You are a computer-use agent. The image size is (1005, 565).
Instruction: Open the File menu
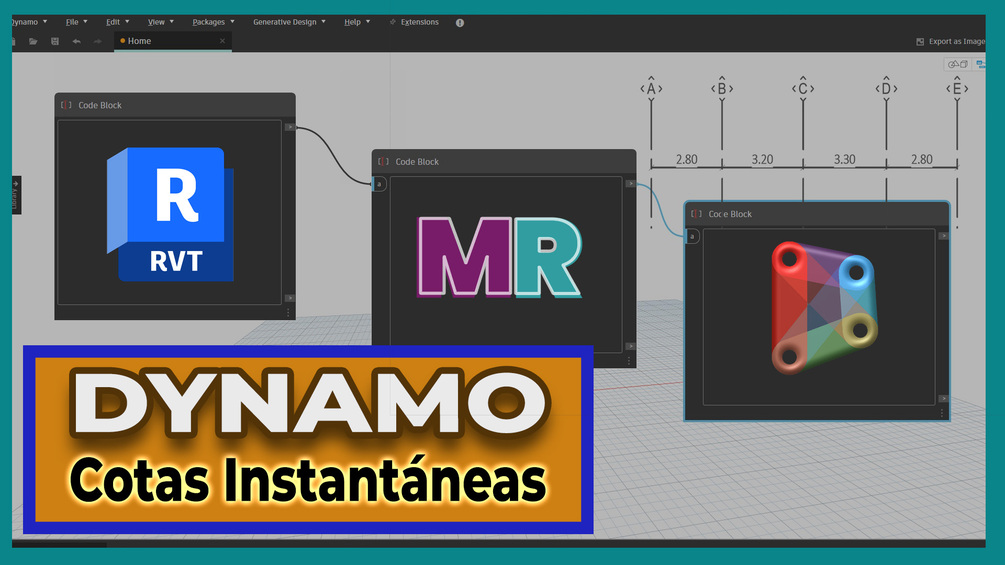[x=76, y=22]
